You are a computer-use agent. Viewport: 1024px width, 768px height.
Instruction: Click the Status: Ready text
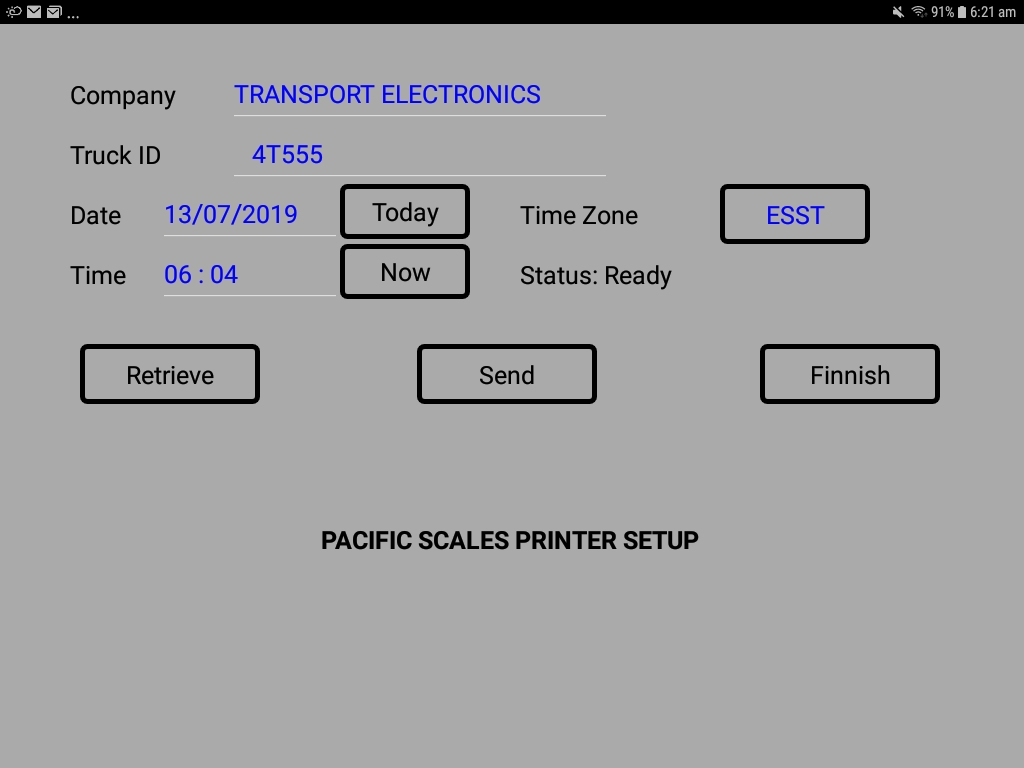pyautogui.click(x=596, y=276)
